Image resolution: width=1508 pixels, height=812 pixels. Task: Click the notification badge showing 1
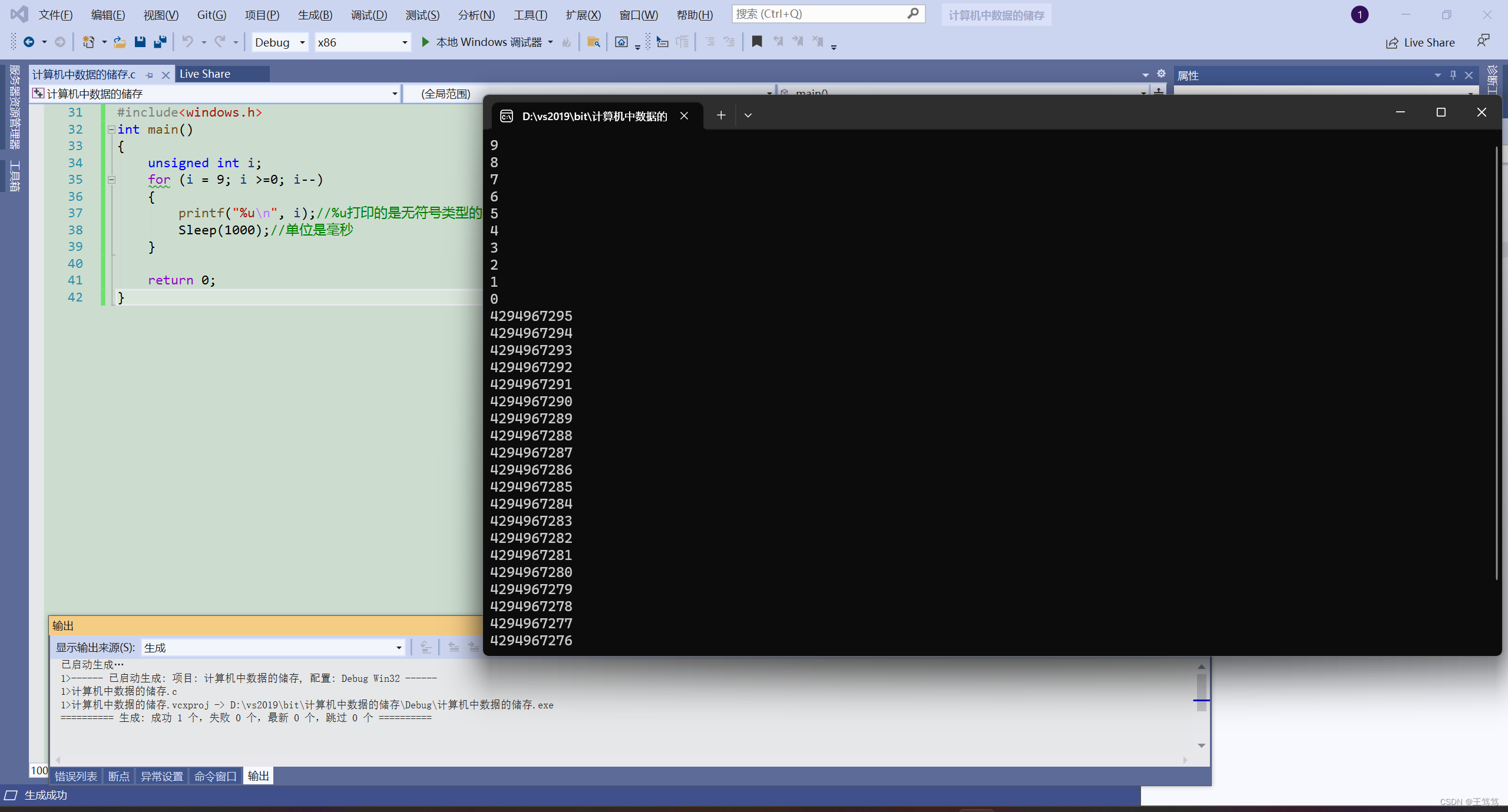pyautogui.click(x=1360, y=14)
